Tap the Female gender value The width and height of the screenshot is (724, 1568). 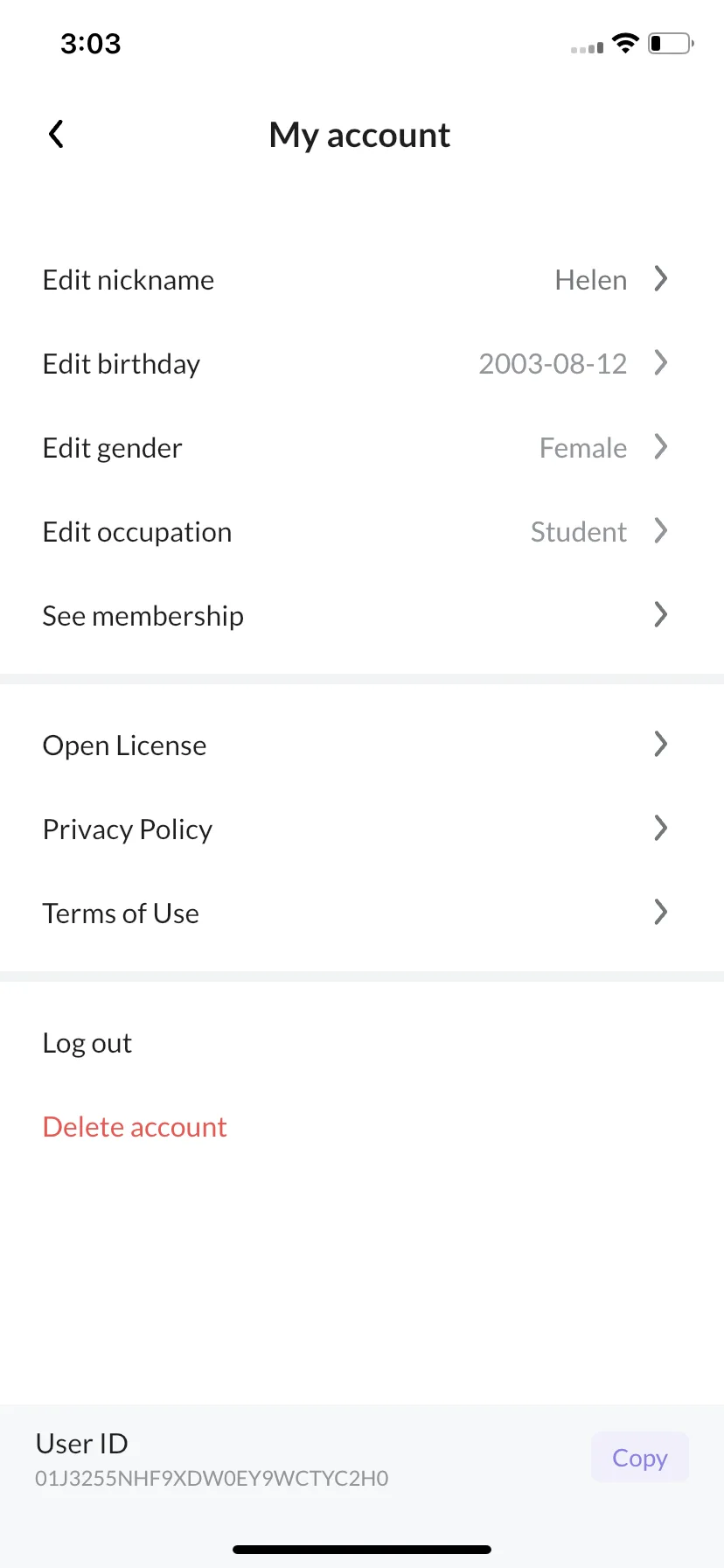(583, 448)
